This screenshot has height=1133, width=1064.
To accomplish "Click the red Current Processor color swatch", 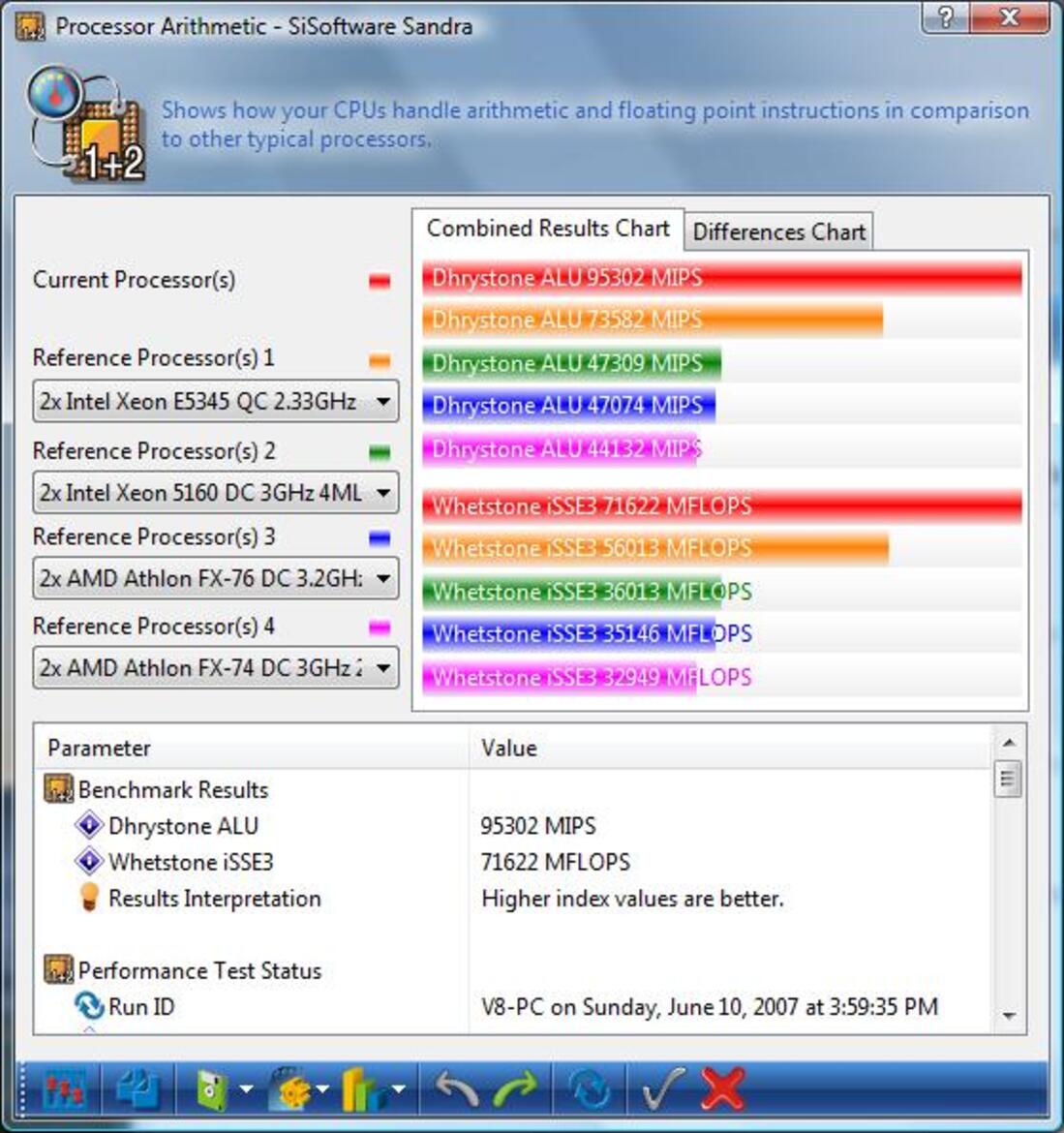I will [x=380, y=281].
